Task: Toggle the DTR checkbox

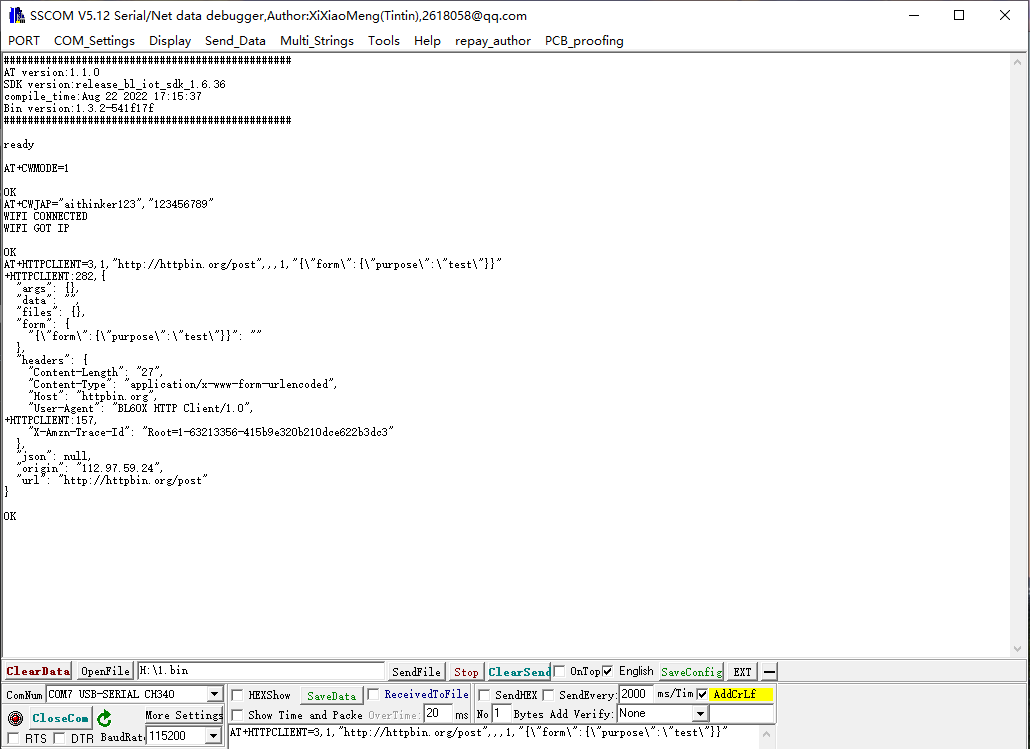Action: (x=59, y=738)
